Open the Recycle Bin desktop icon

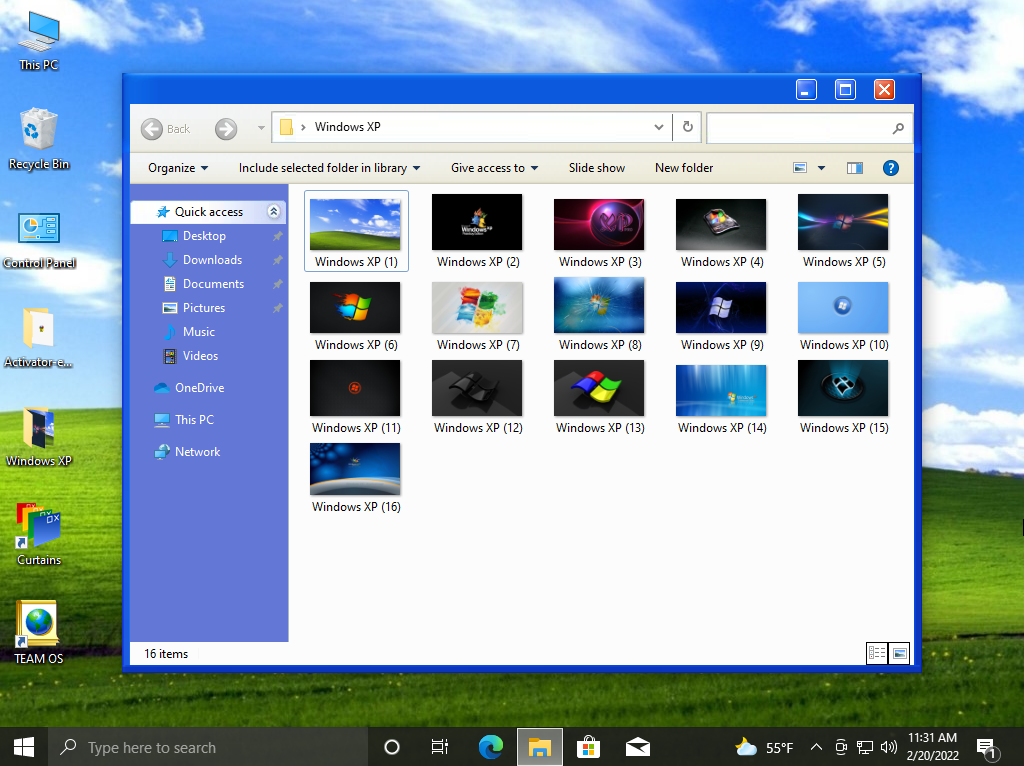coord(39,138)
